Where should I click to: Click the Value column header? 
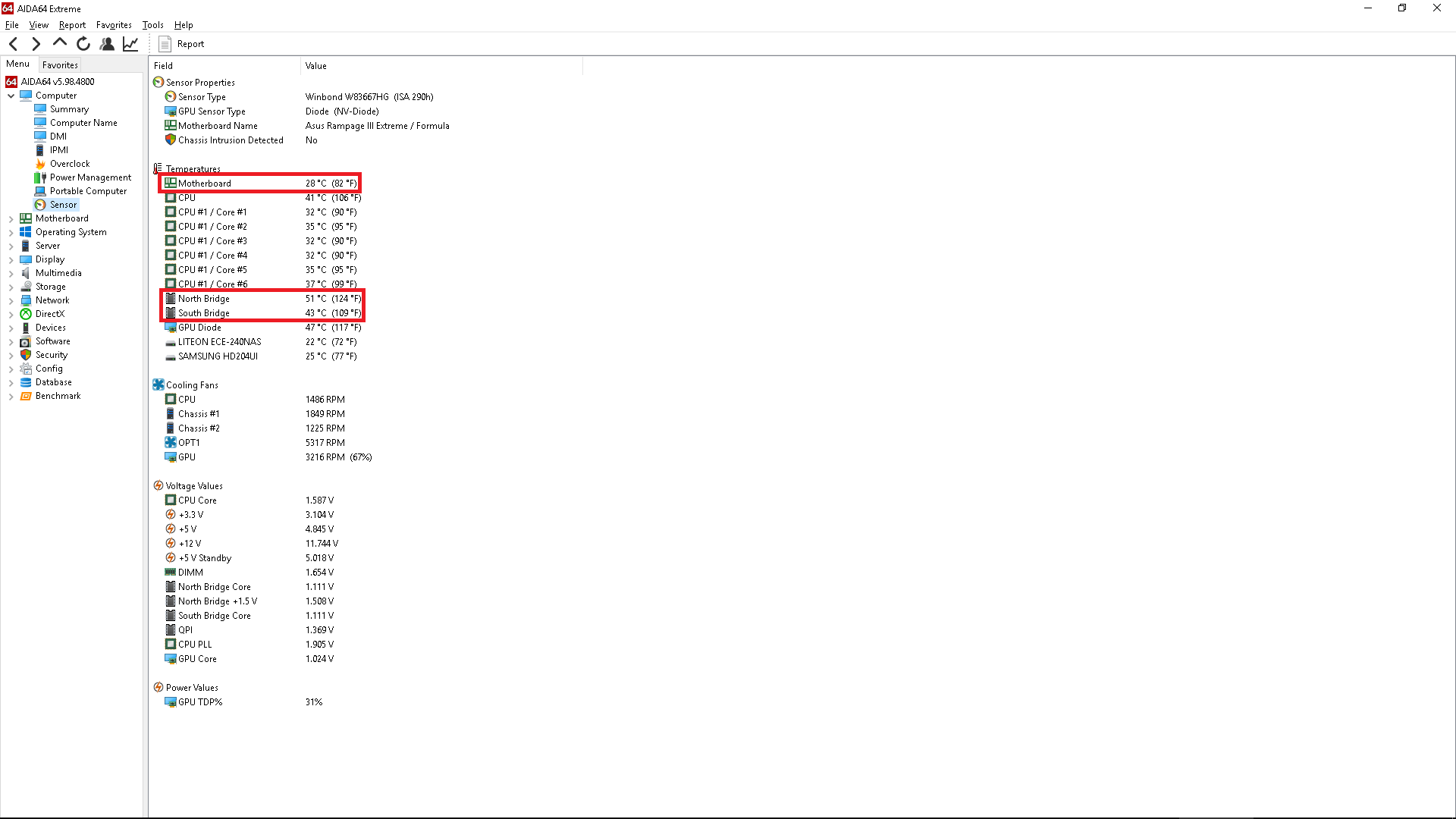[316, 66]
